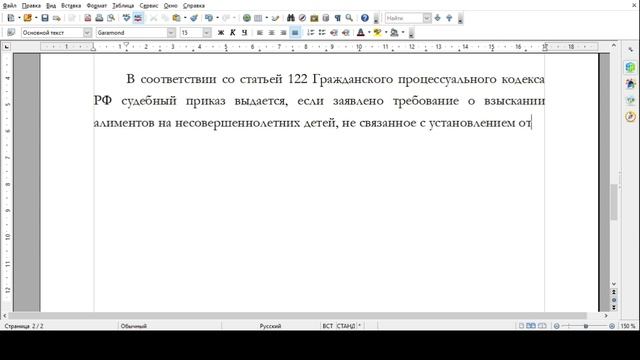Open the Правка menu

point(31,6)
